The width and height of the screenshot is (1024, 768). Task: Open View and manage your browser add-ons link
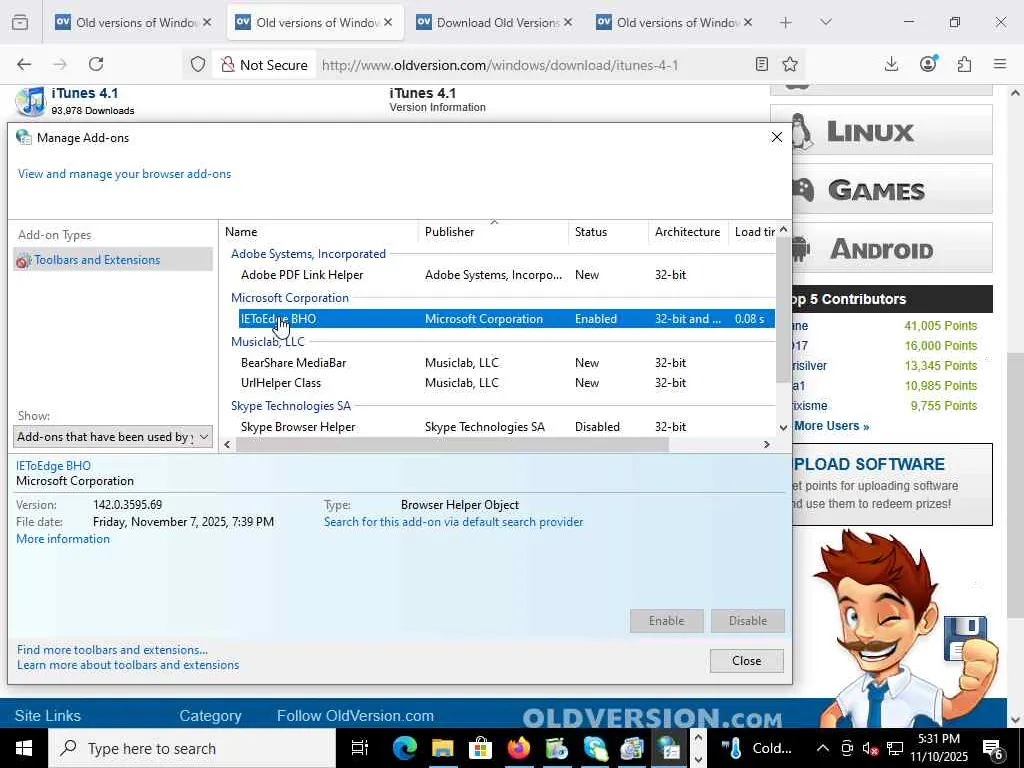(x=124, y=174)
